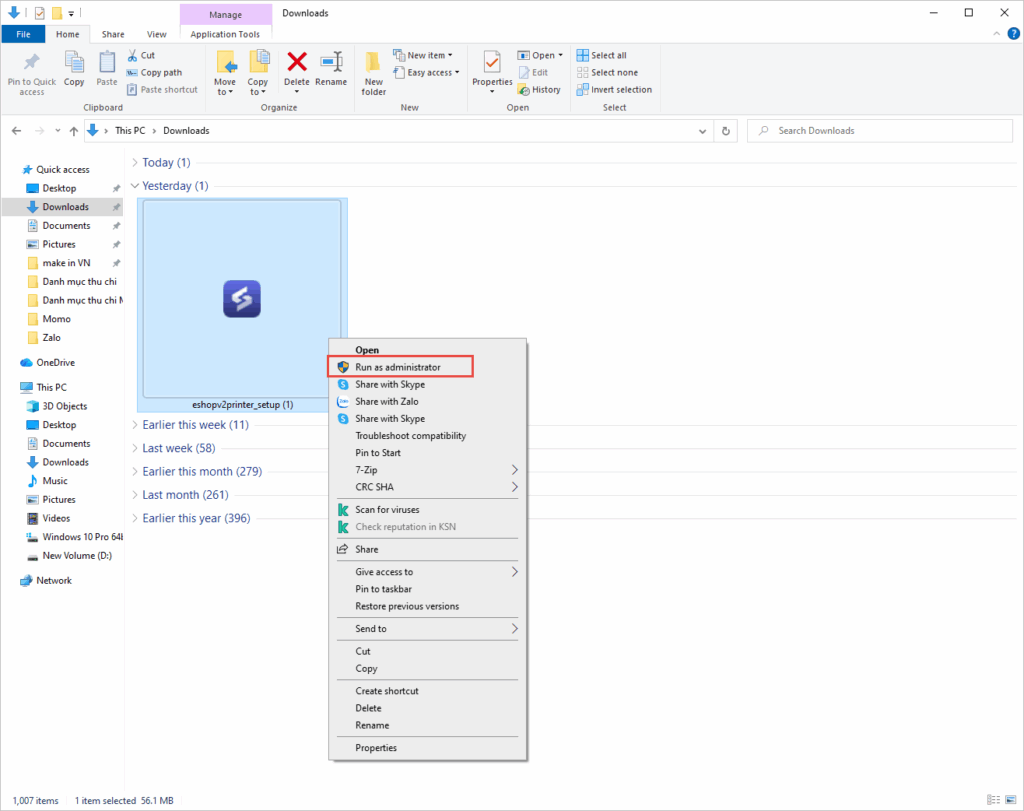This screenshot has height=811, width=1024.
Task: Click the Refresh button beside address bar
Action: tap(727, 131)
